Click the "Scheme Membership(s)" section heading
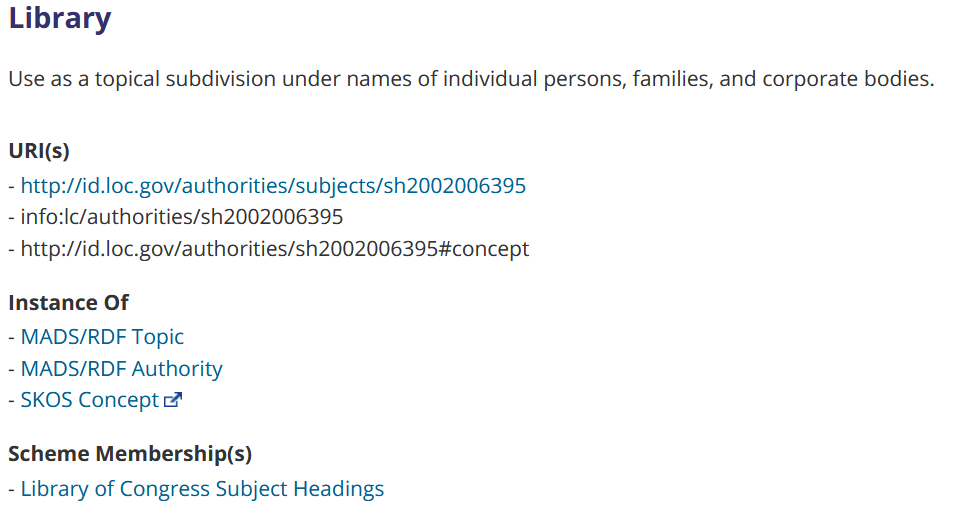This screenshot has width=953, height=517. [130, 454]
